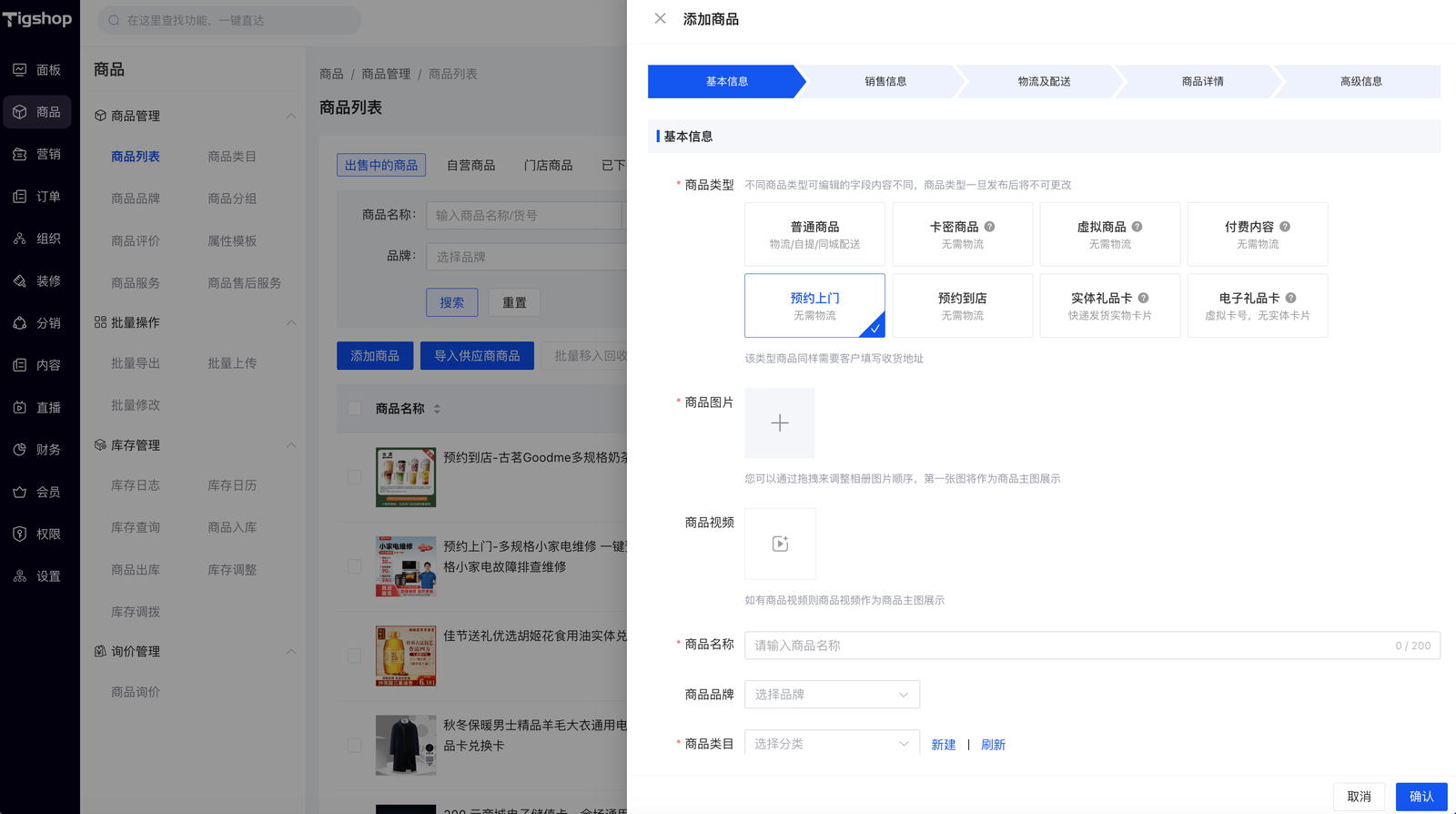Click help icon next to 电子礼品卡

coord(1290,298)
